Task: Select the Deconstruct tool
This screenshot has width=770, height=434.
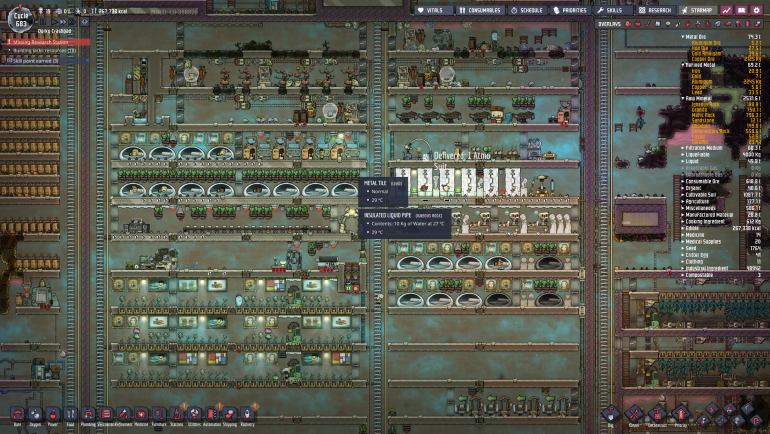Action: [657, 416]
